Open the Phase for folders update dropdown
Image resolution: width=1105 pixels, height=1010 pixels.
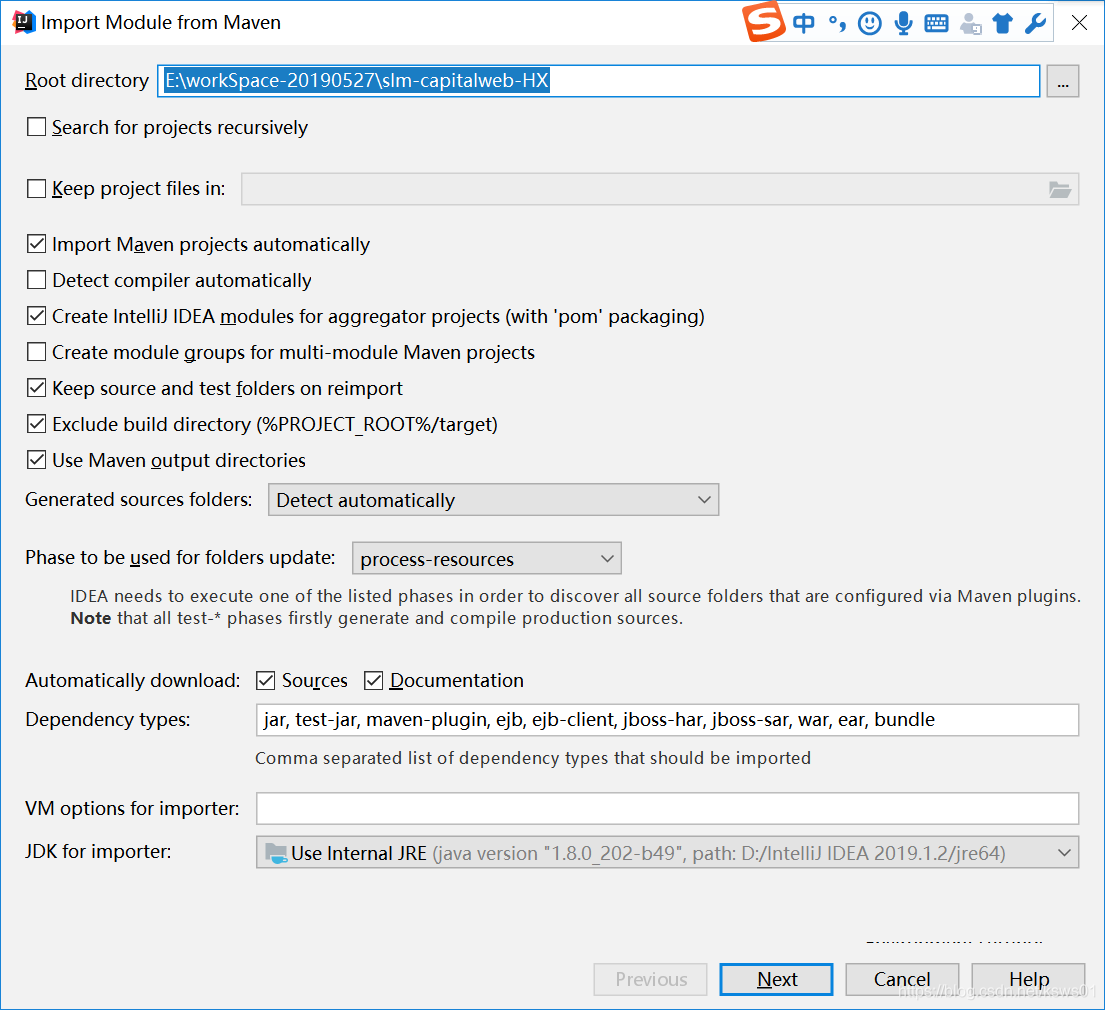[x=486, y=559]
